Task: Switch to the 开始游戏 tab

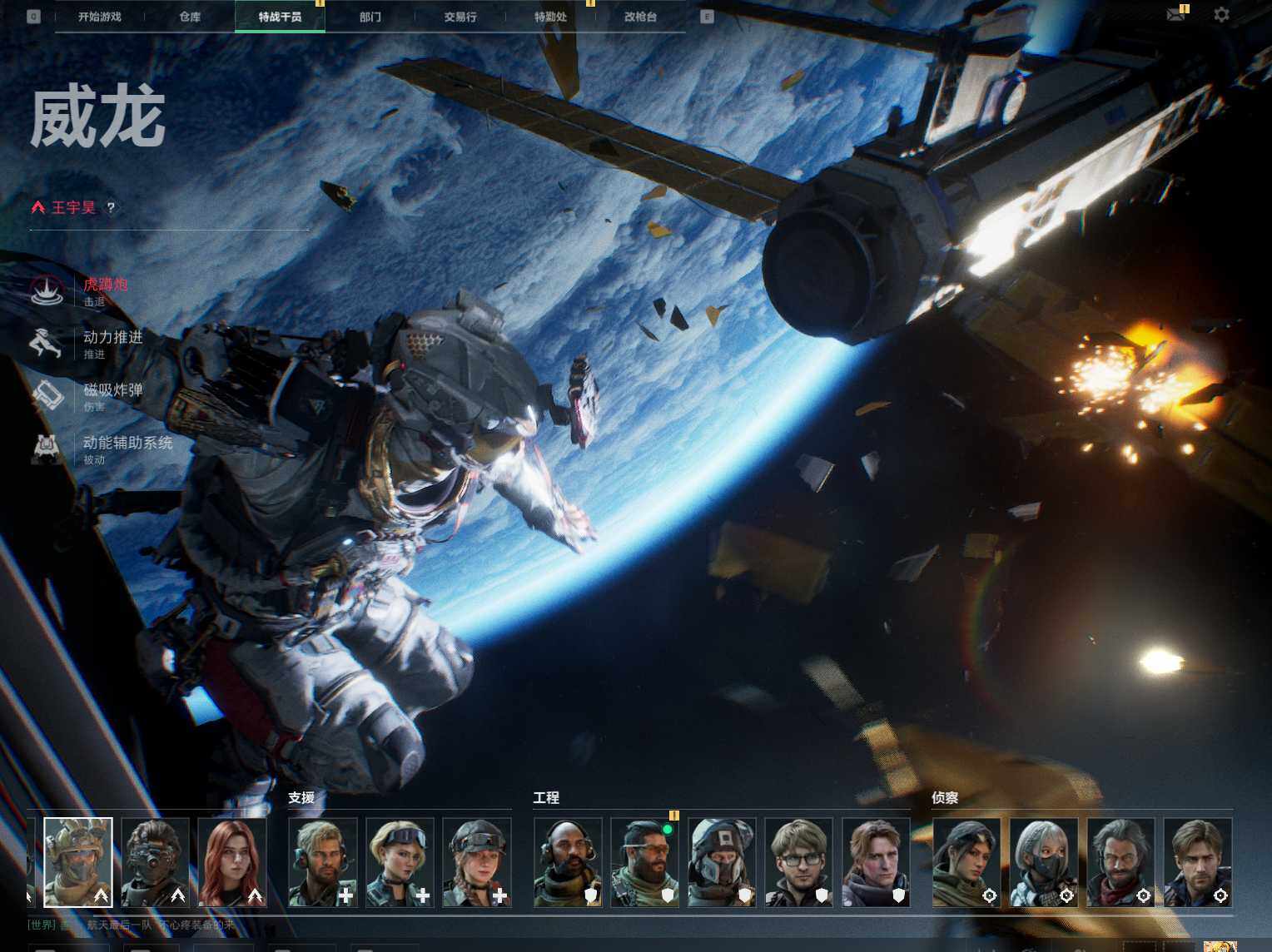Action: click(x=100, y=17)
